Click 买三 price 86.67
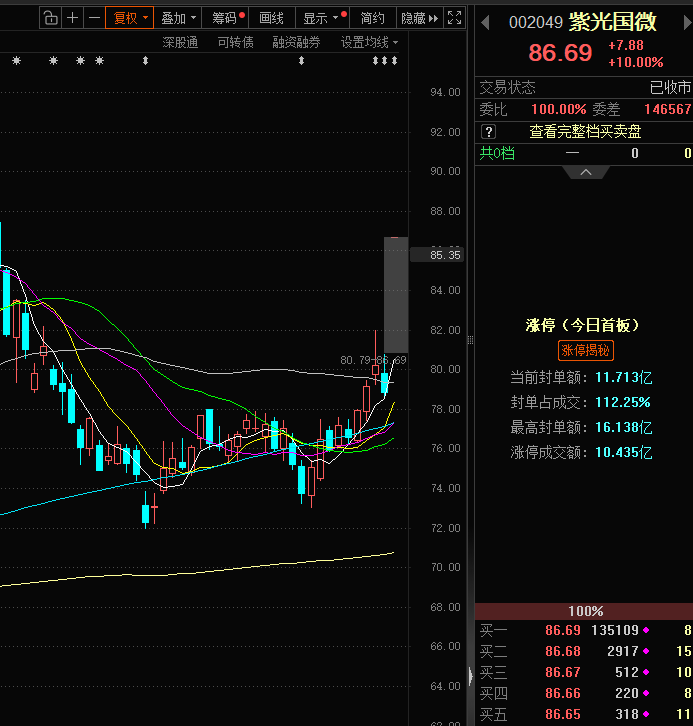The image size is (693, 726). [563, 672]
